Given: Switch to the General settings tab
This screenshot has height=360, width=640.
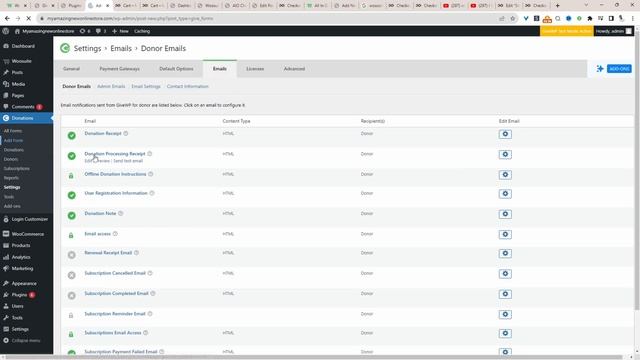Looking at the screenshot, I should [71, 69].
